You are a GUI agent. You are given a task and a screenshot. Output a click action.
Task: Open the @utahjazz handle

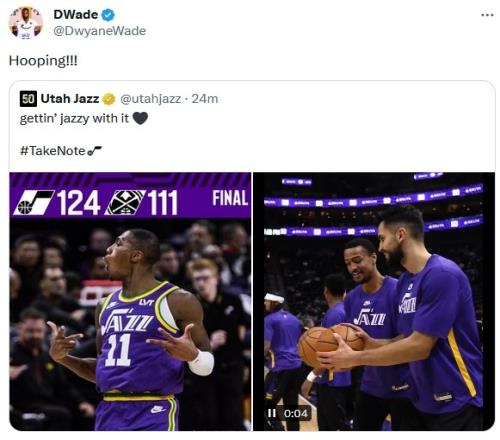coord(150,99)
